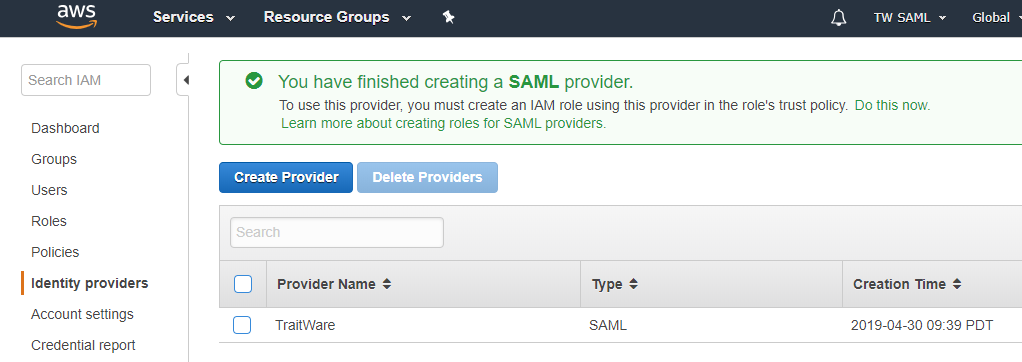This screenshot has height=362, width=1022.
Task: Toggle the select-all providers checkbox
Action: coord(242,284)
